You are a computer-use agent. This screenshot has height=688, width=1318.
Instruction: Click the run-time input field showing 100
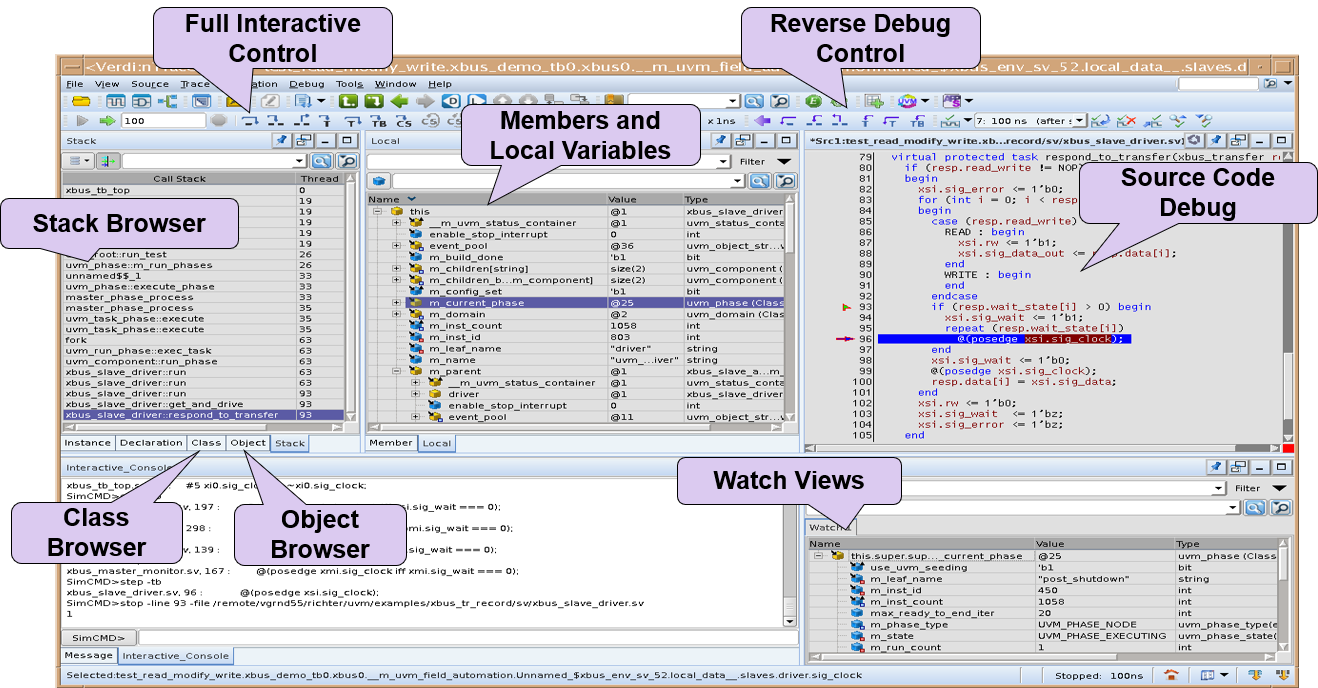[x=164, y=121]
